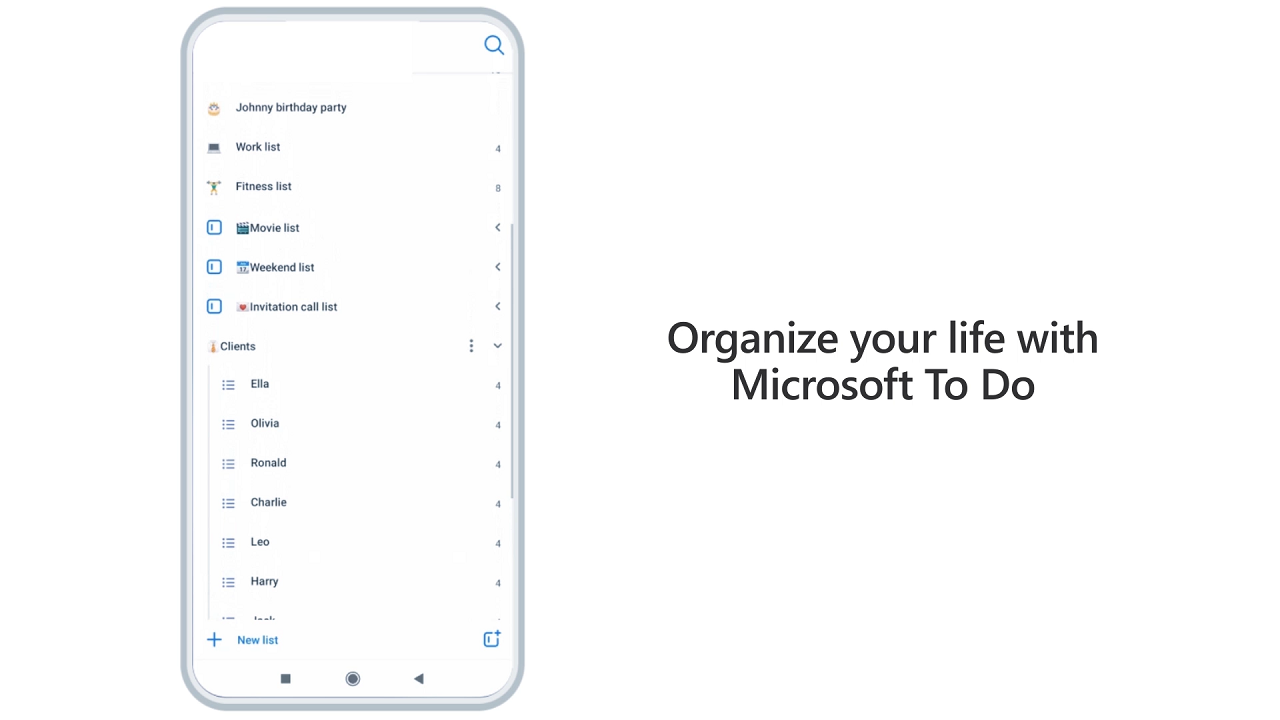Viewport: 1280px width, 720px height.
Task: Check the selection box for Movie list
Action: pos(214,227)
